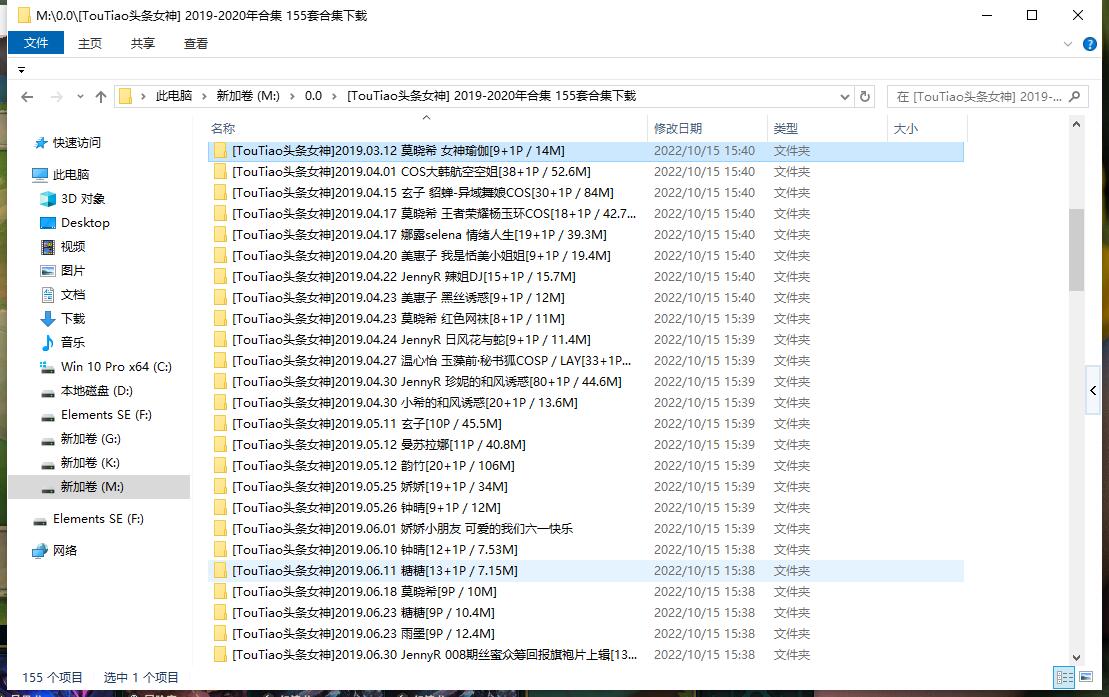Viewport: 1109px width, 697px height.
Task: Open the 查看 ribbon tab
Action: (196, 44)
